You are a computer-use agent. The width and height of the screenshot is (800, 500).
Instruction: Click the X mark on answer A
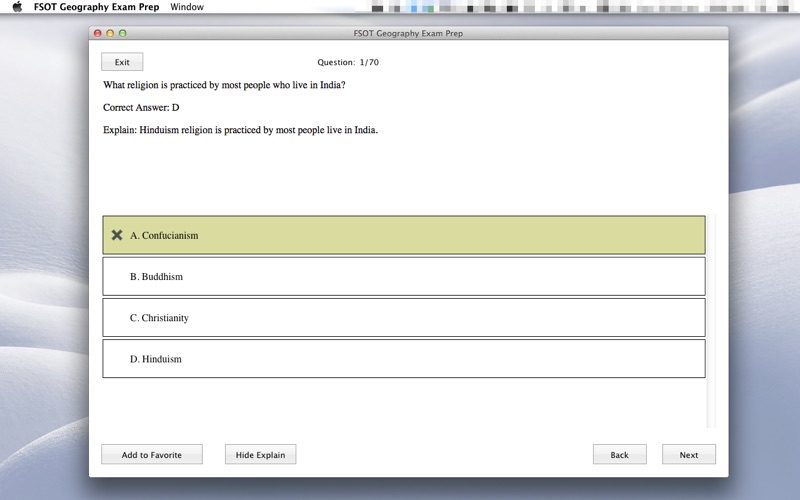tap(117, 235)
